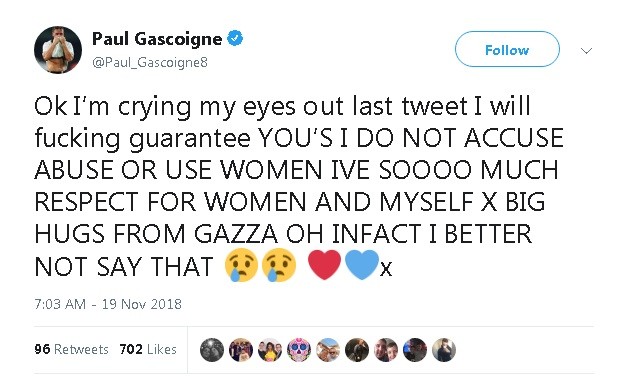Screen dimensions: 631x381
Task: Open the @Paul_Gascoigne8 handle link
Action: [x=150, y=62]
